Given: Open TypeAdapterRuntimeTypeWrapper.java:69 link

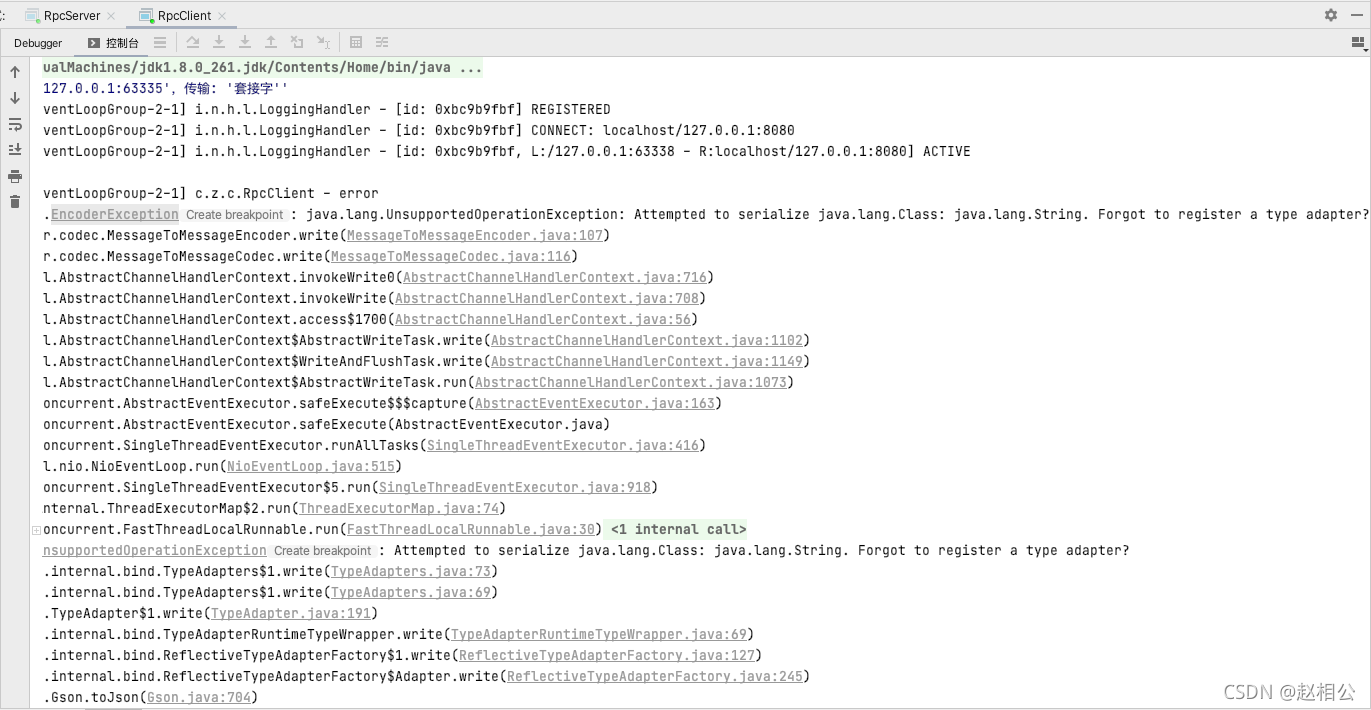Looking at the screenshot, I should pyautogui.click(x=599, y=634).
